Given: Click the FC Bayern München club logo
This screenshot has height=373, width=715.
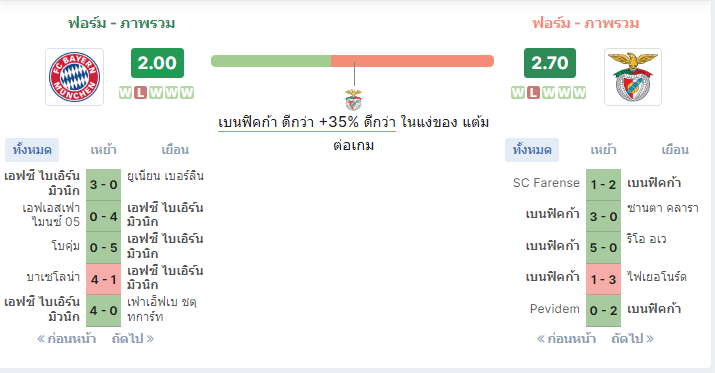Looking at the screenshot, I should (74, 77).
